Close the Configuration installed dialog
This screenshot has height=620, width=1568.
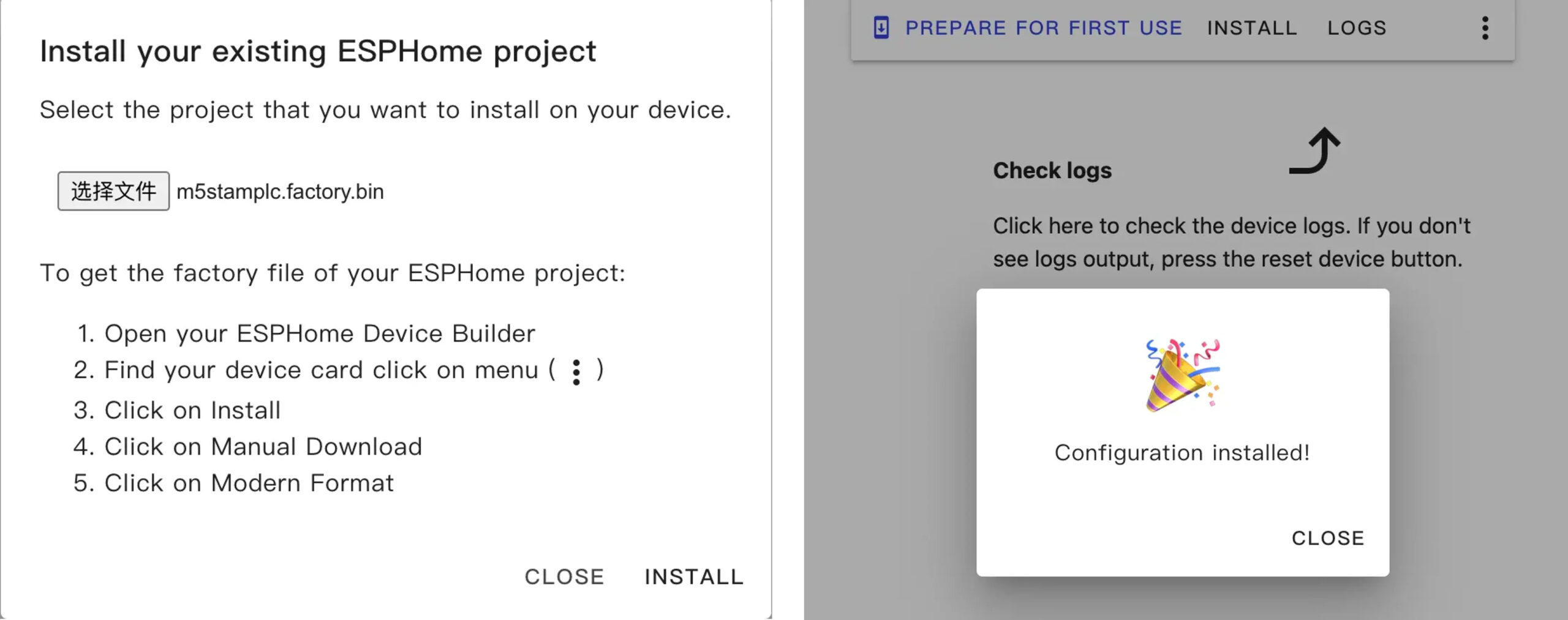pyautogui.click(x=1328, y=538)
